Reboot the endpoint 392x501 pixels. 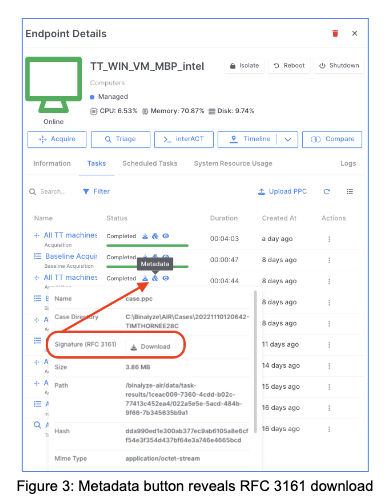pos(289,66)
